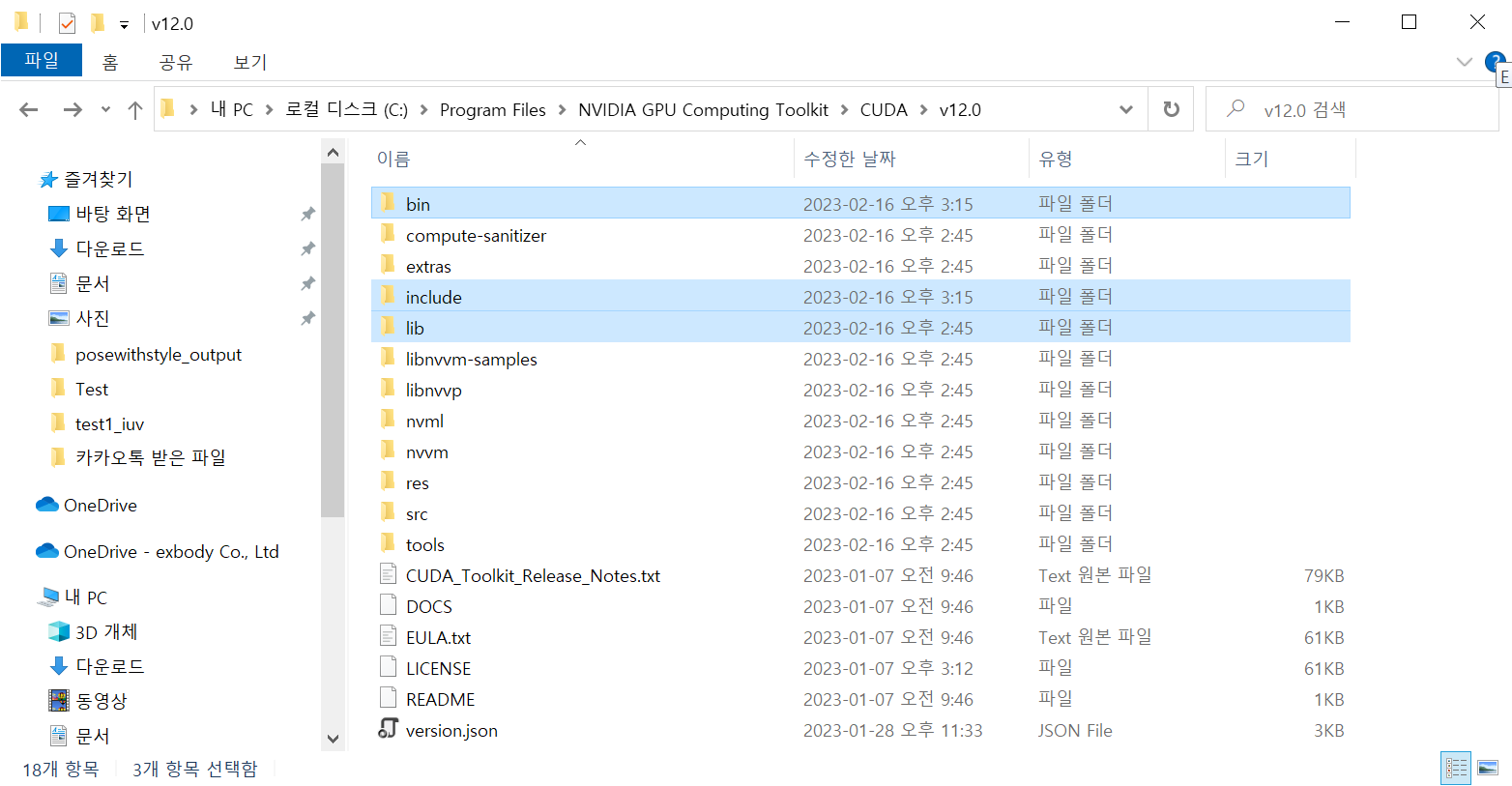Open the recent locations dropdown arrow

coord(105,110)
